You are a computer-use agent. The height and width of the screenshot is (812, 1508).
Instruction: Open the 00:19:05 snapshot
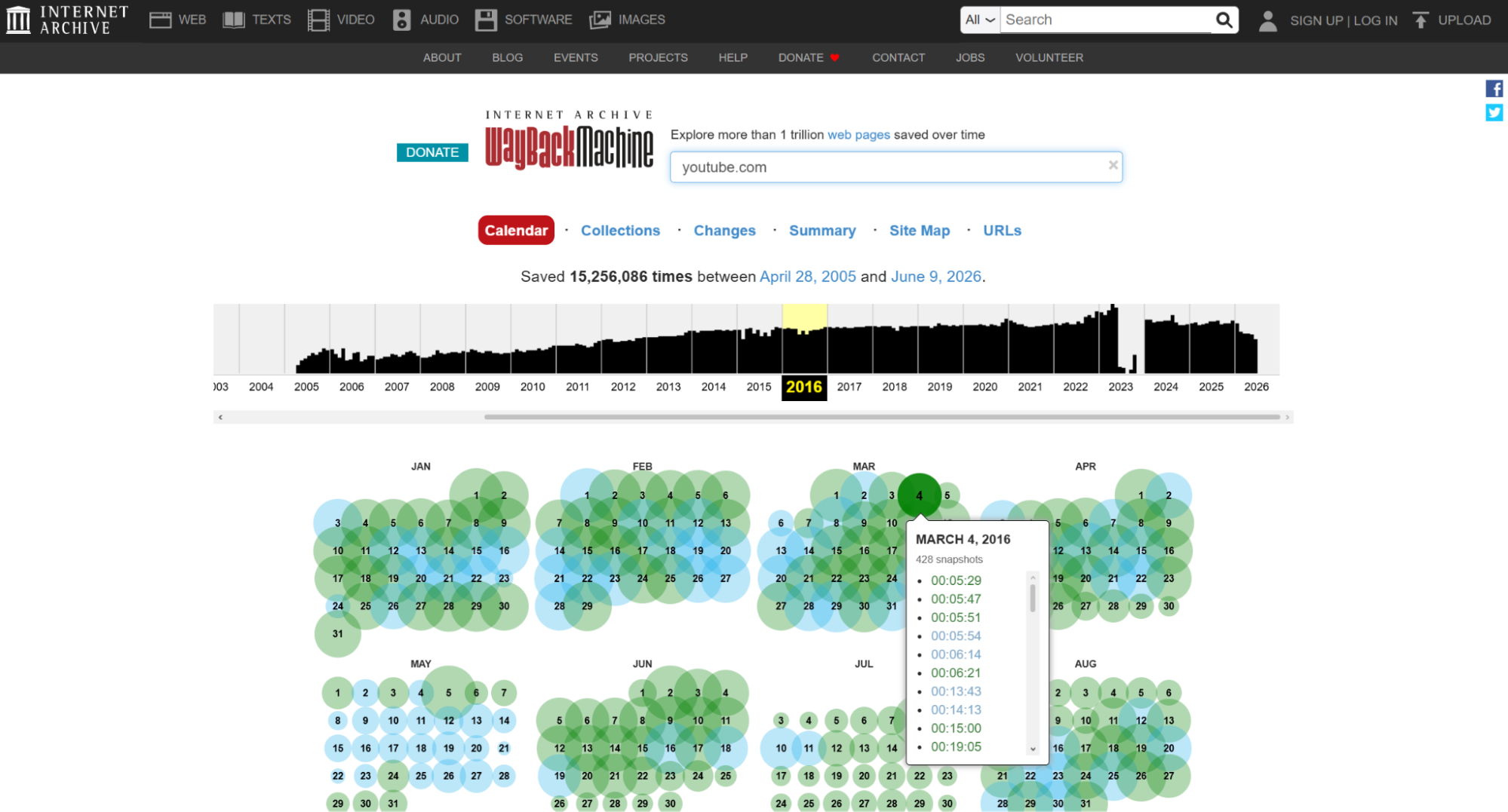click(x=956, y=747)
